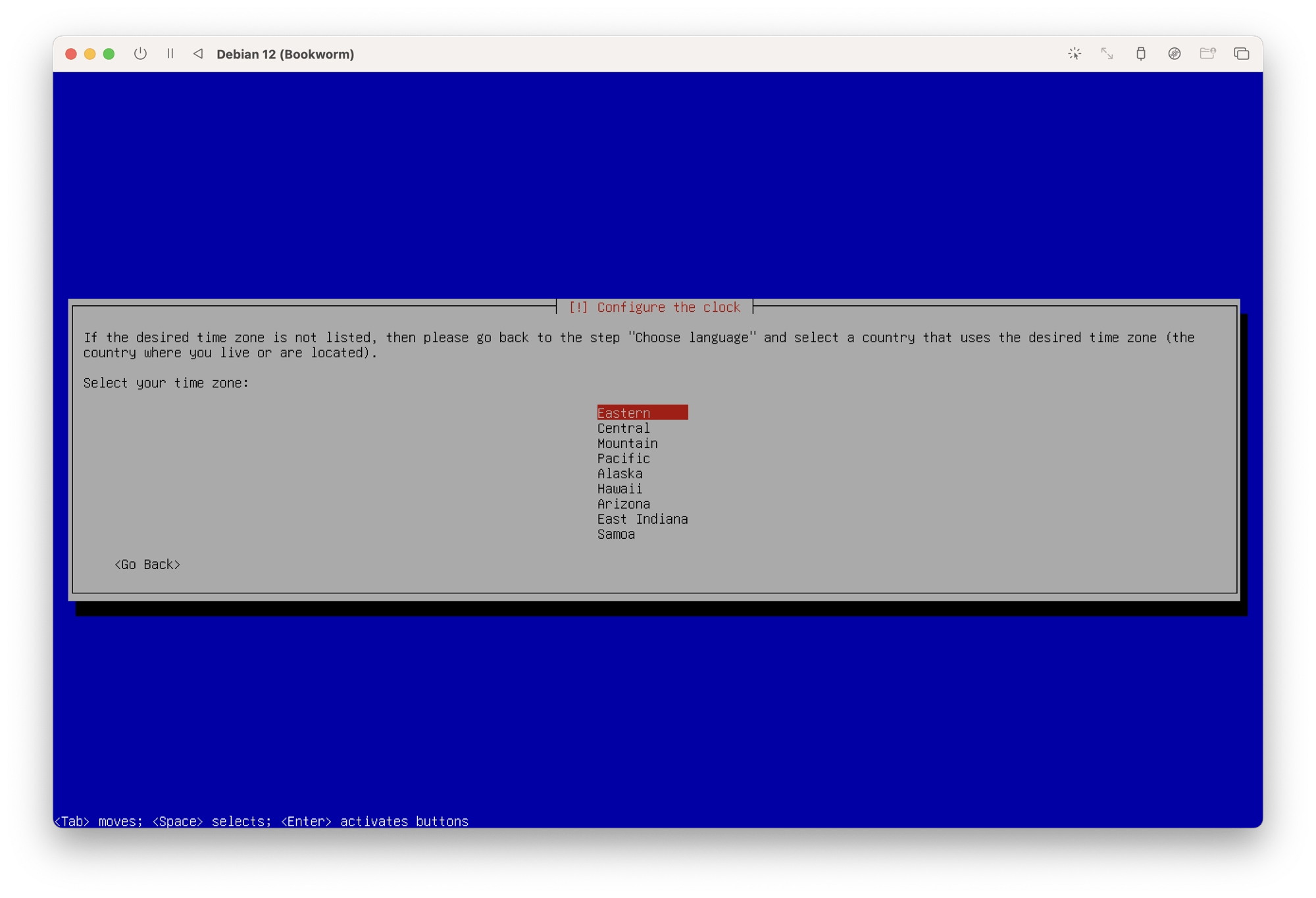Image resolution: width=1316 pixels, height=898 pixels.
Task: Click the capture mouse cursor icon
Action: [x=1074, y=54]
